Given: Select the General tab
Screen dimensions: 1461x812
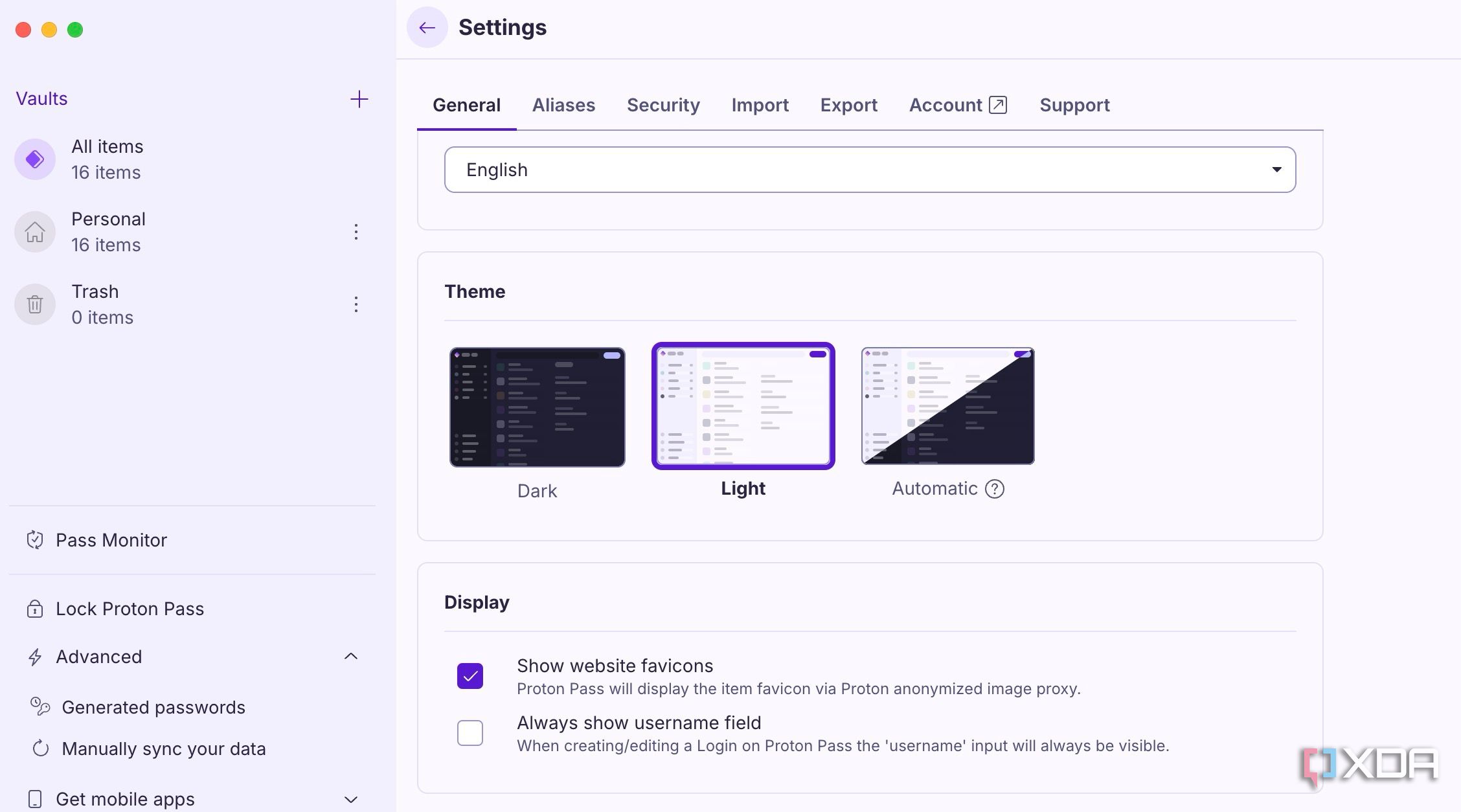Looking at the screenshot, I should (466, 105).
